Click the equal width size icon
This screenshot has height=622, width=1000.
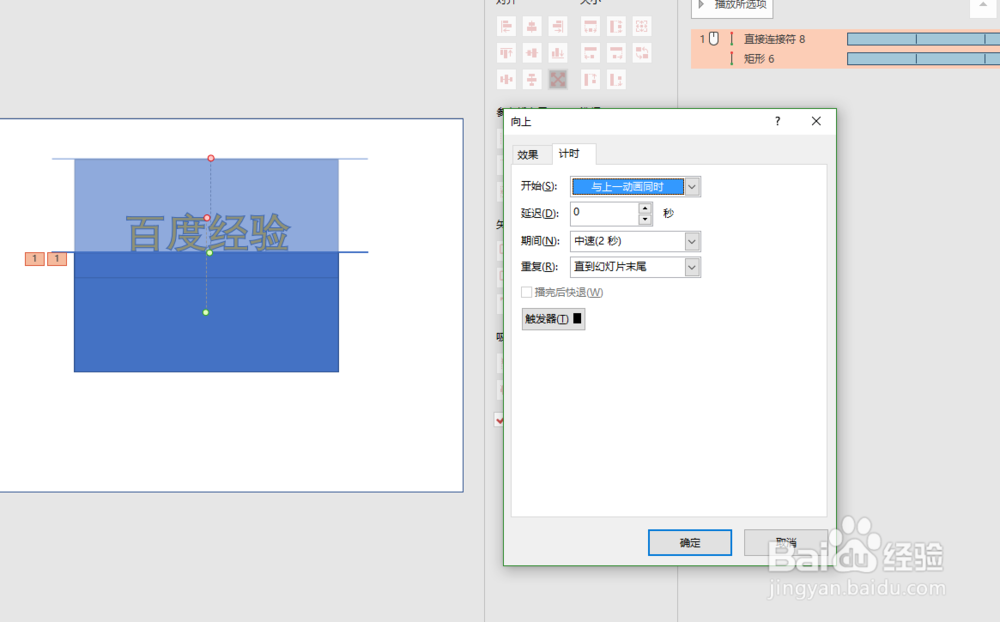point(591,26)
